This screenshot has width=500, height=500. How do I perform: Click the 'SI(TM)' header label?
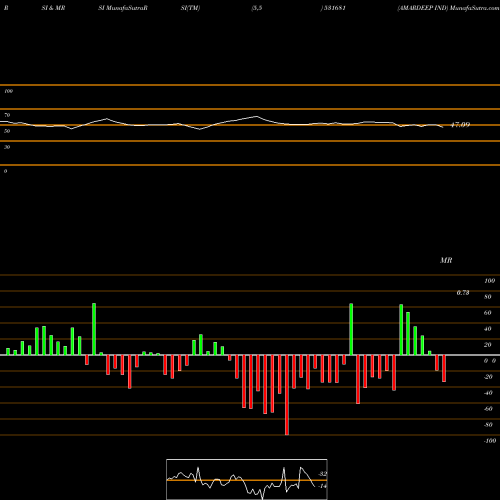tap(190, 8)
